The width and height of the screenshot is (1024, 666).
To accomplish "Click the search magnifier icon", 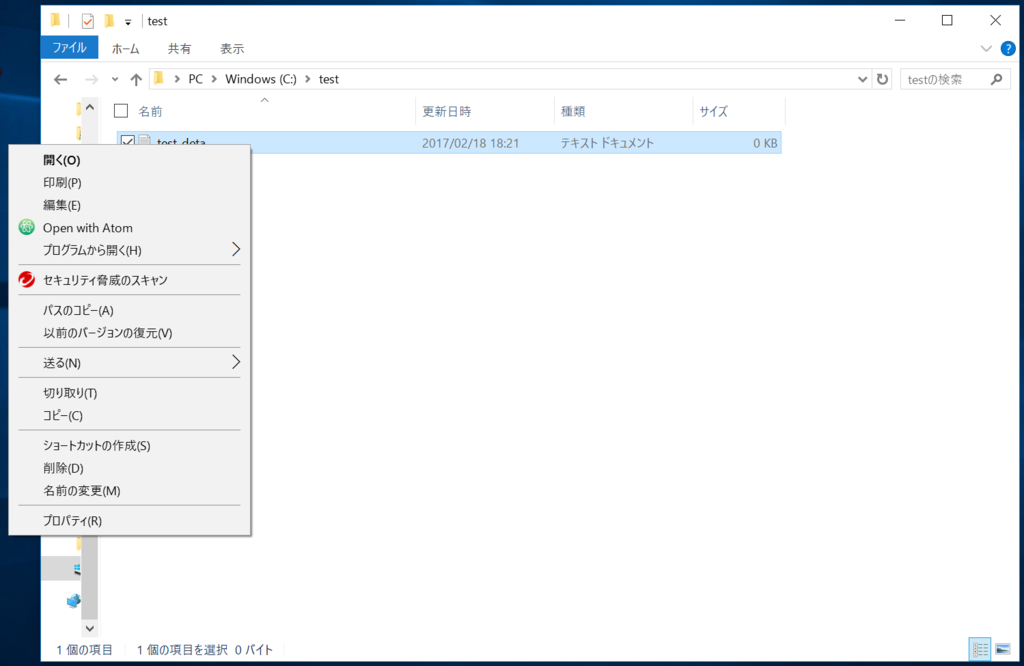I will click(x=996, y=80).
